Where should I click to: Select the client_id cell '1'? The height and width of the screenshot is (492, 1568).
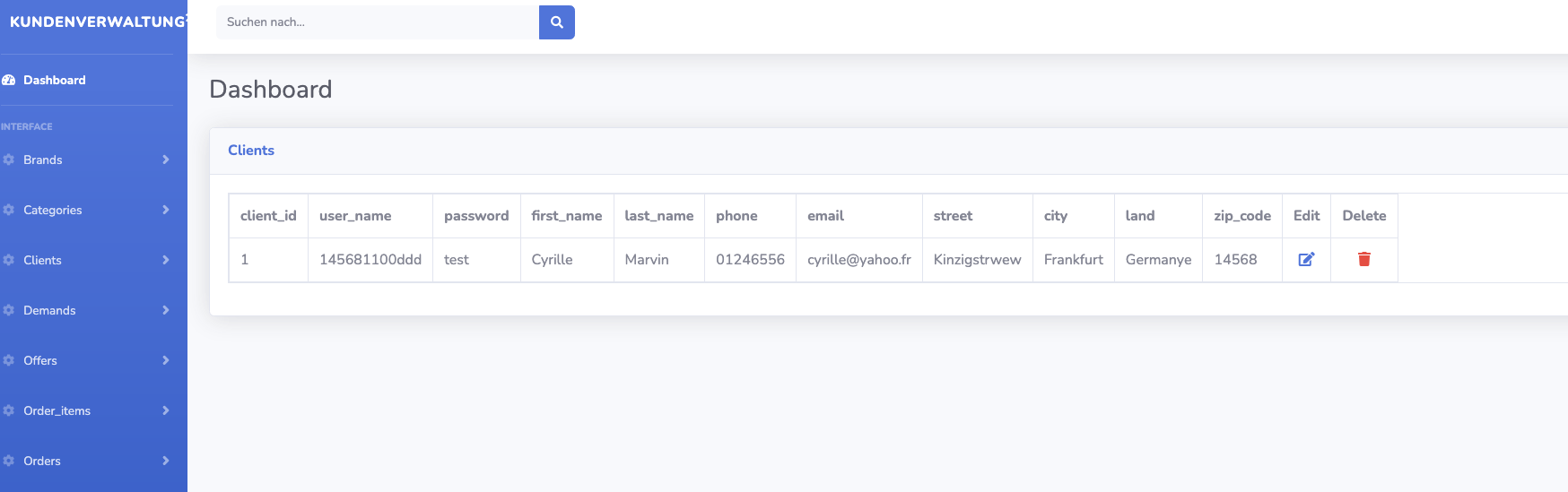tap(268, 260)
